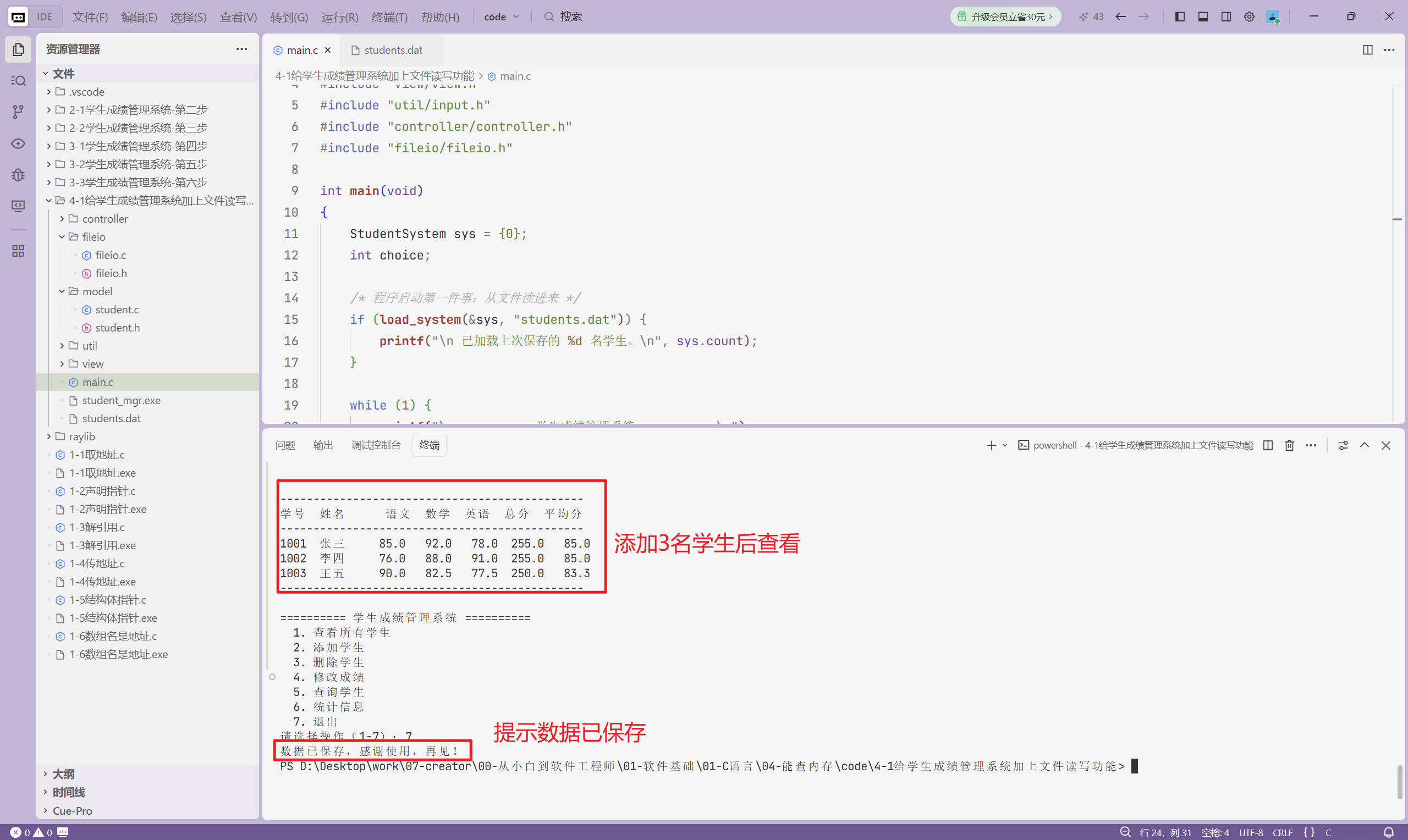The image size is (1408, 840).
Task: Open the 文件(F) menu
Action: (90, 17)
